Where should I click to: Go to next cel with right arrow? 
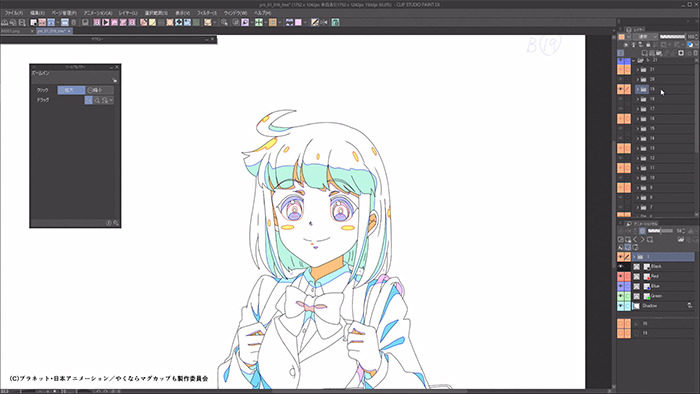pyautogui.click(x=642, y=240)
